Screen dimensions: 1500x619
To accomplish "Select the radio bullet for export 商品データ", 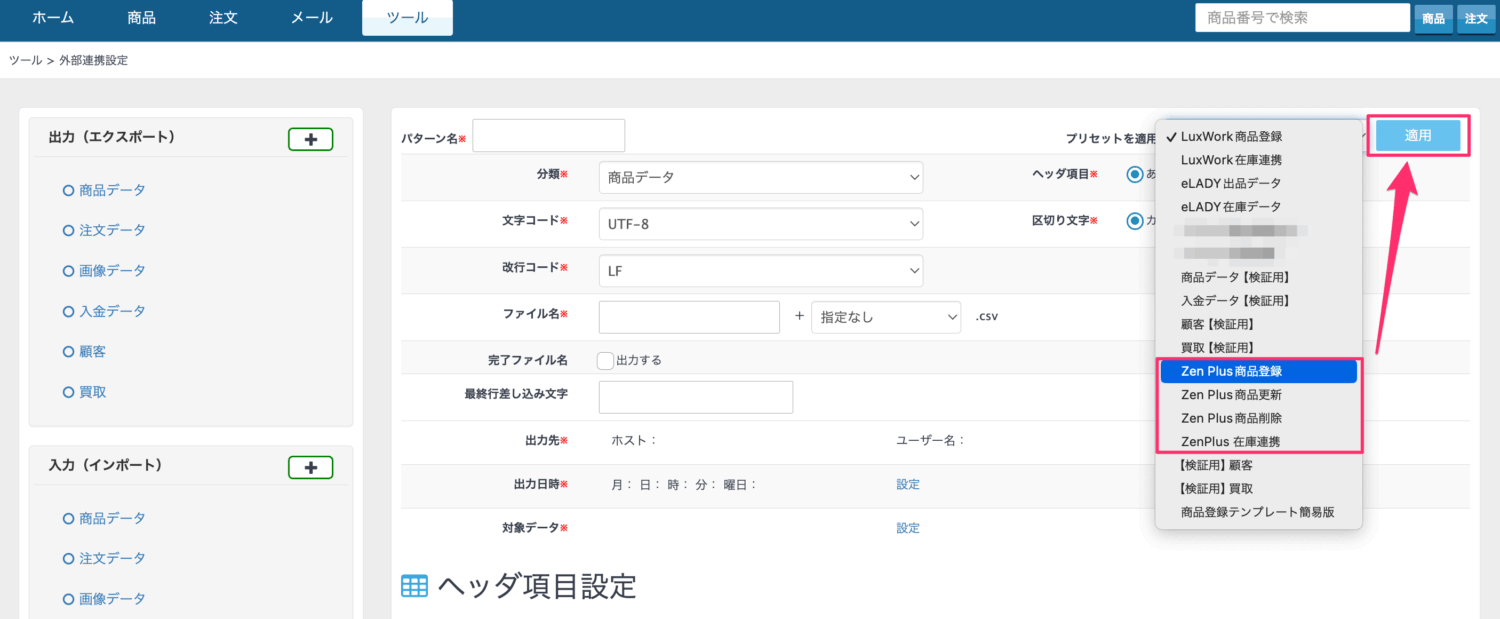I will pos(68,190).
